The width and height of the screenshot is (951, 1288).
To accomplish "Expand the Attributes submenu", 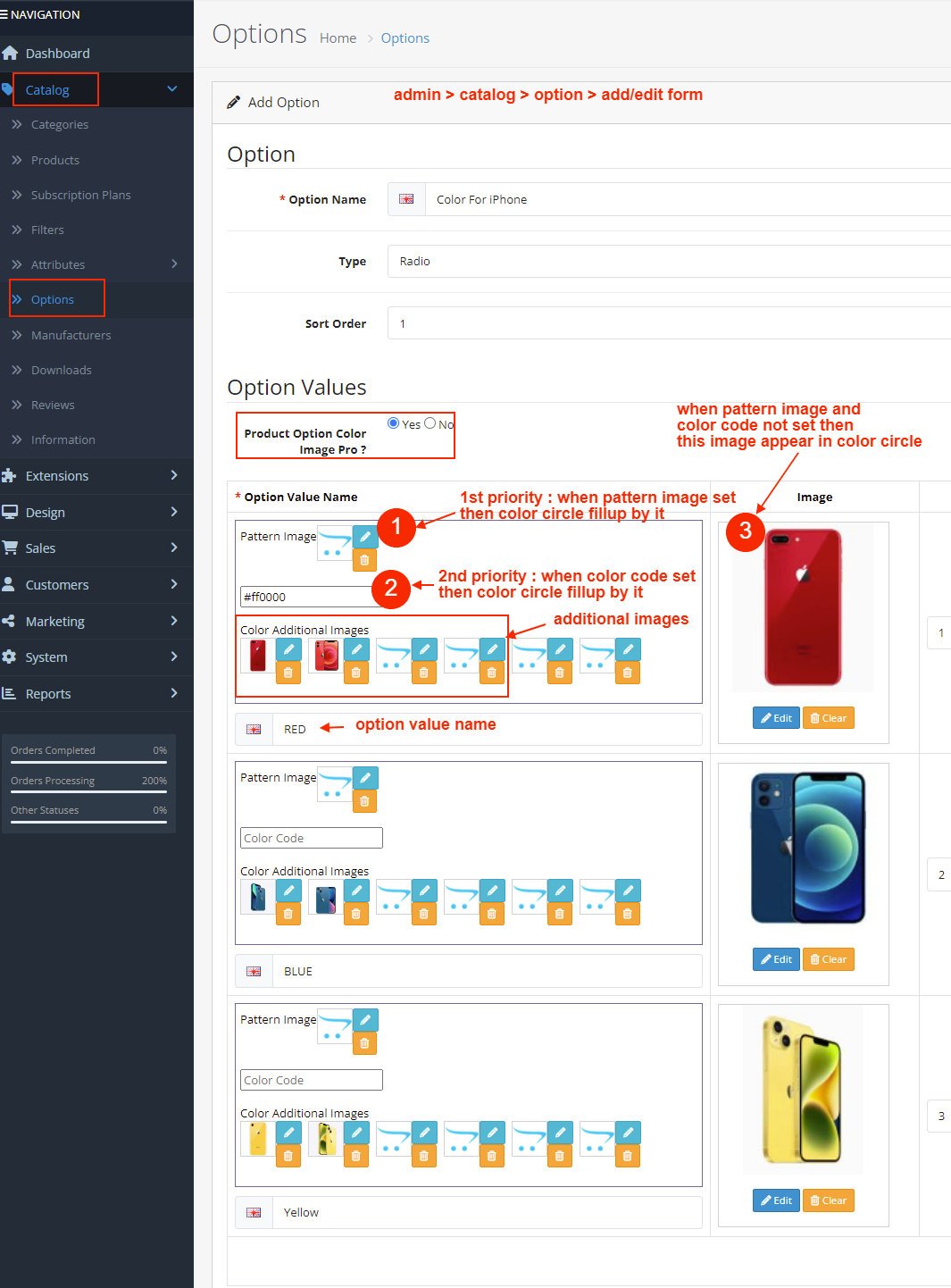I will [x=174, y=264].
